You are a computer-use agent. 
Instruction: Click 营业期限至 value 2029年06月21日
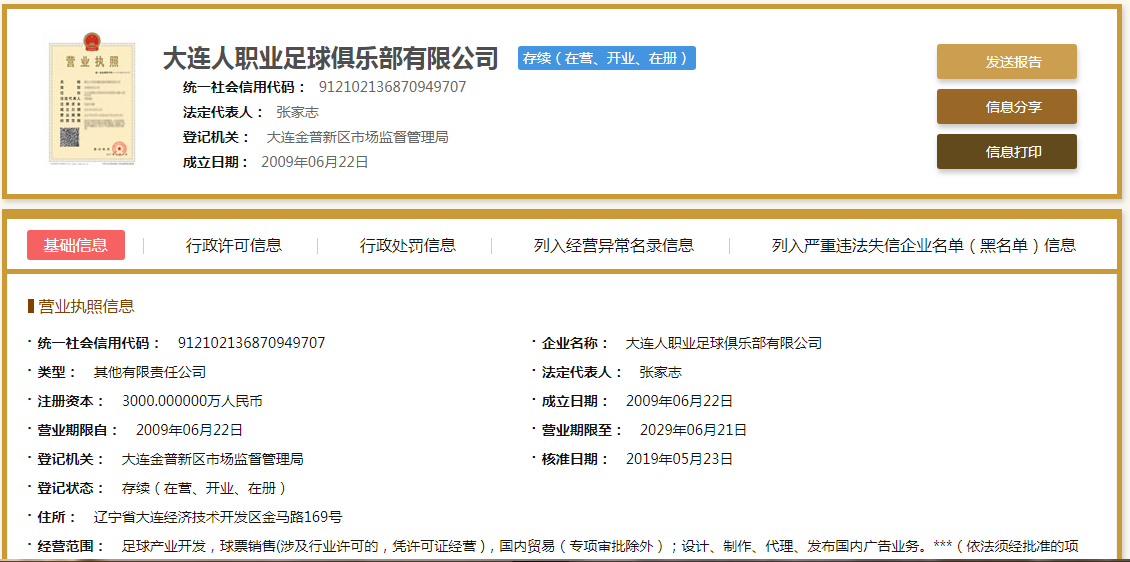693,430
